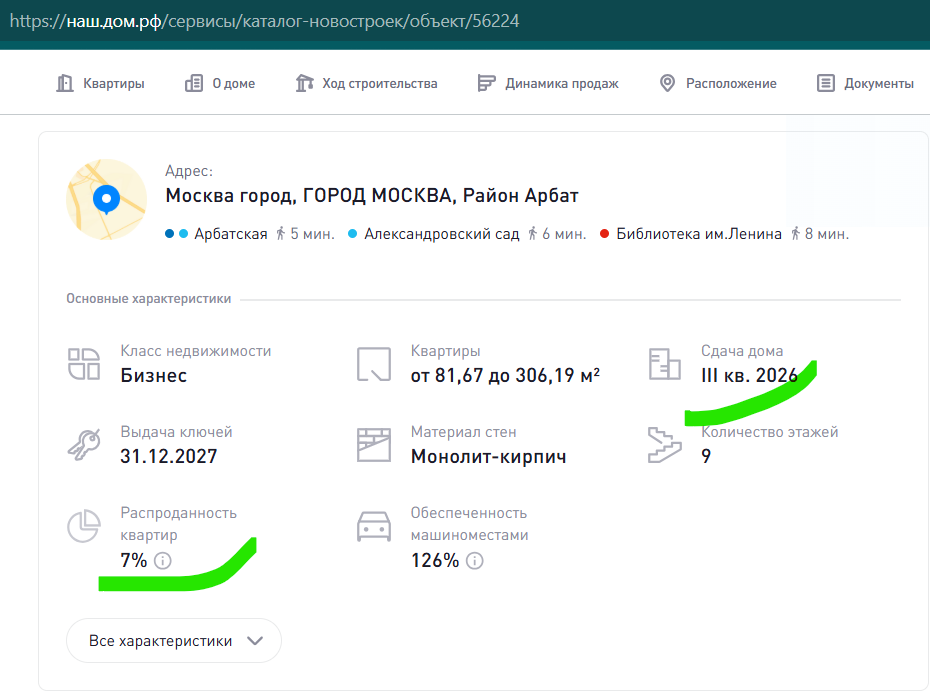
Task: Click the Документы list icon
Action: click(826, 84)
